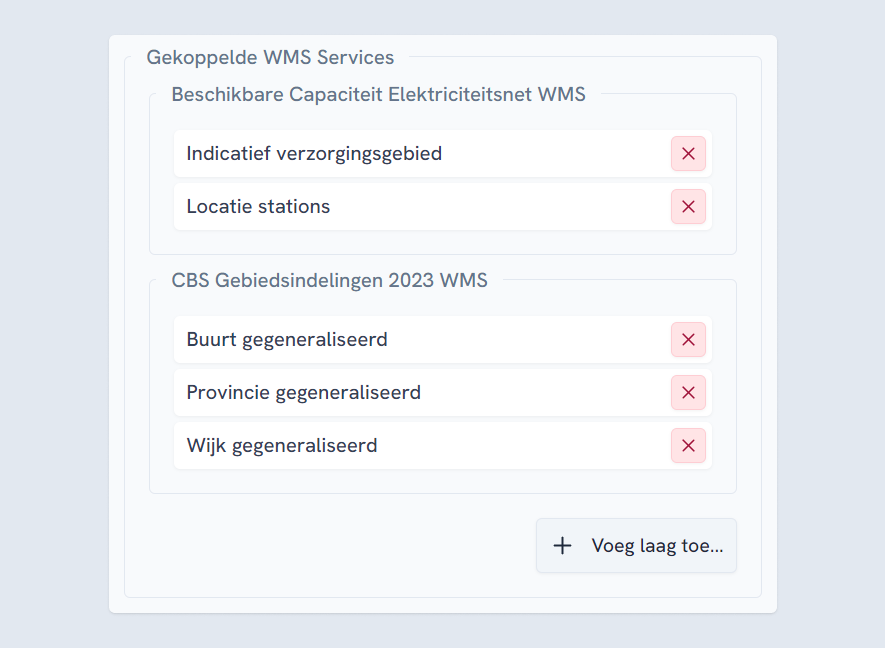Click the Gekoppelde WMS Services heading
Image resolution: width=885 pixels, height=648 pixels.
[271, 57]
